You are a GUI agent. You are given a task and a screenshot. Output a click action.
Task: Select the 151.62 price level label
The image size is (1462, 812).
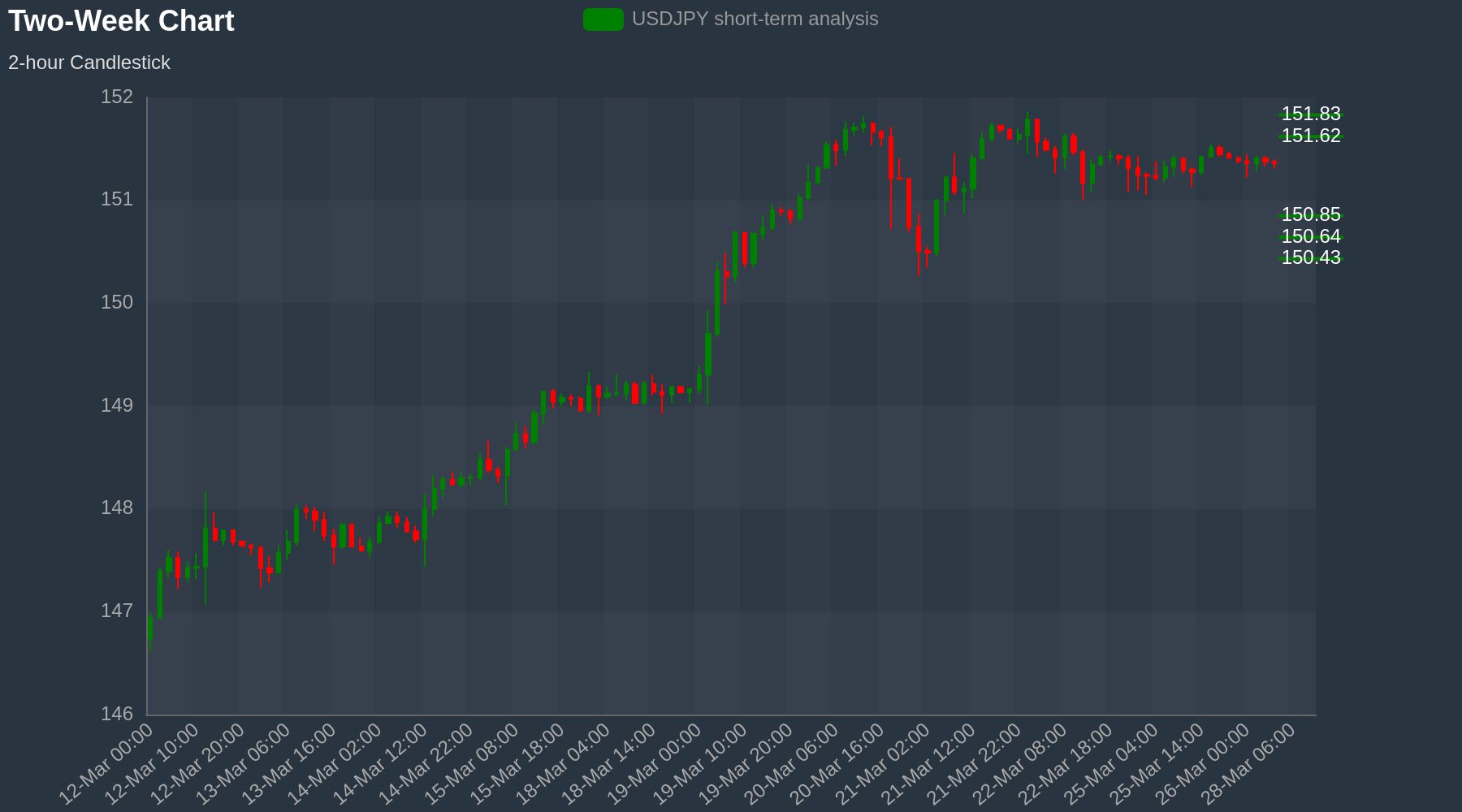tap(1311, 136)
